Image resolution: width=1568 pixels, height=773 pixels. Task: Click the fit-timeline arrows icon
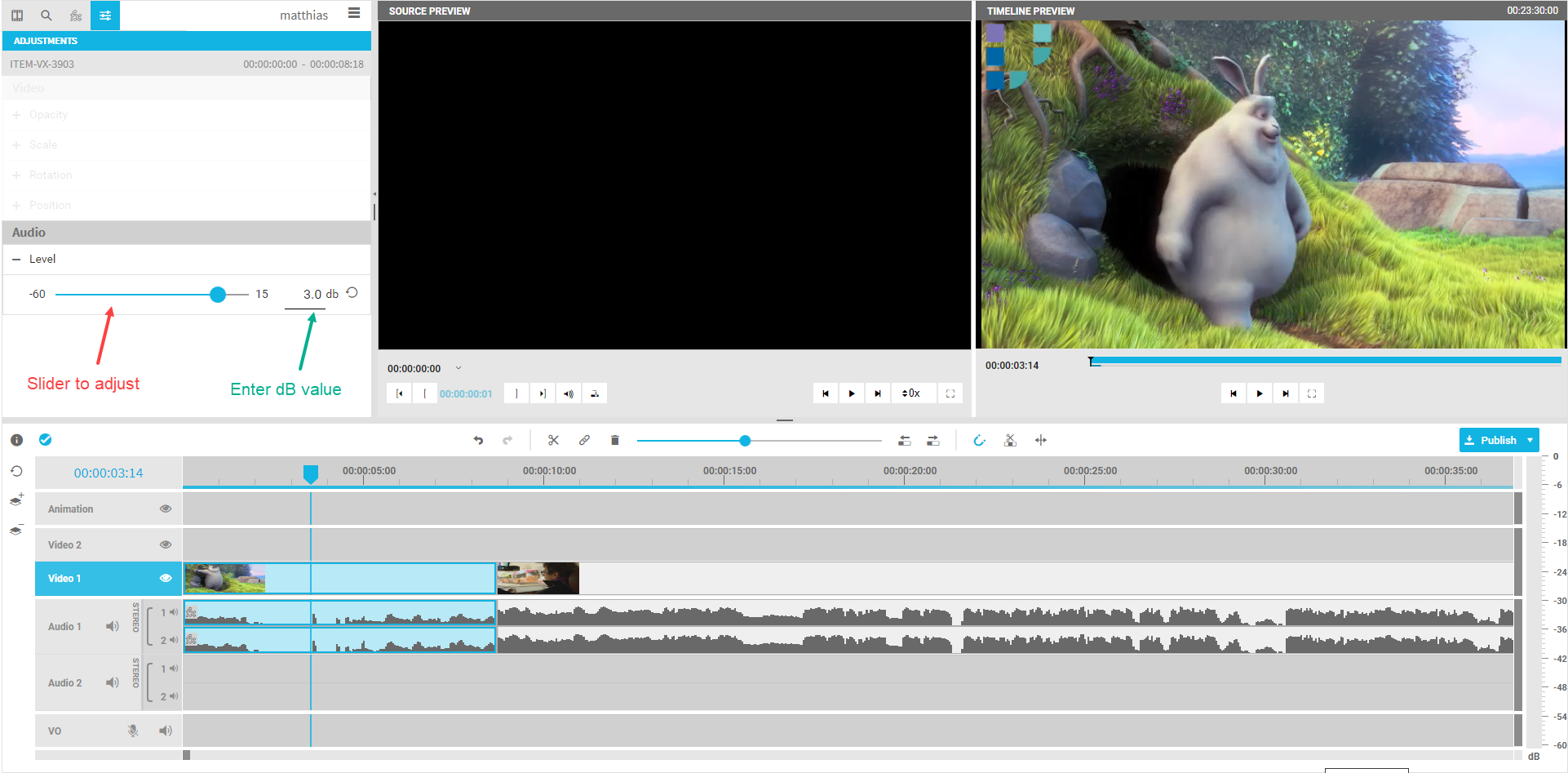click(1041, 441)
